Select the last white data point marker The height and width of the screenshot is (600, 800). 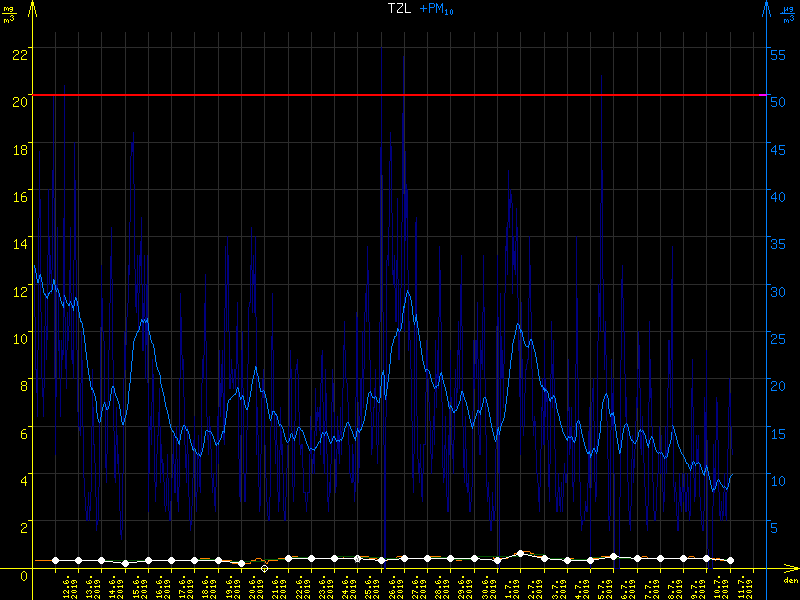pos(730,561)
